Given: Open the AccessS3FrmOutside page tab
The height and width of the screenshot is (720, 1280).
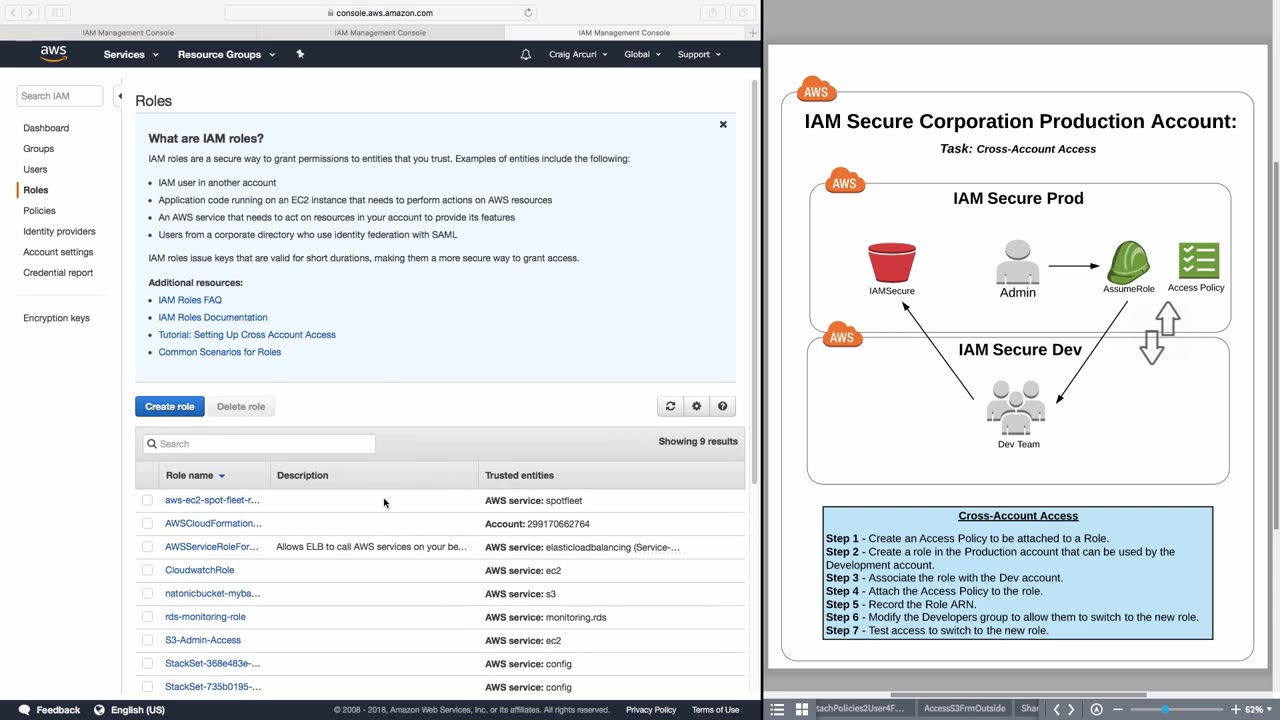Looking at the screenshot, I should click(x=964, y=709).
